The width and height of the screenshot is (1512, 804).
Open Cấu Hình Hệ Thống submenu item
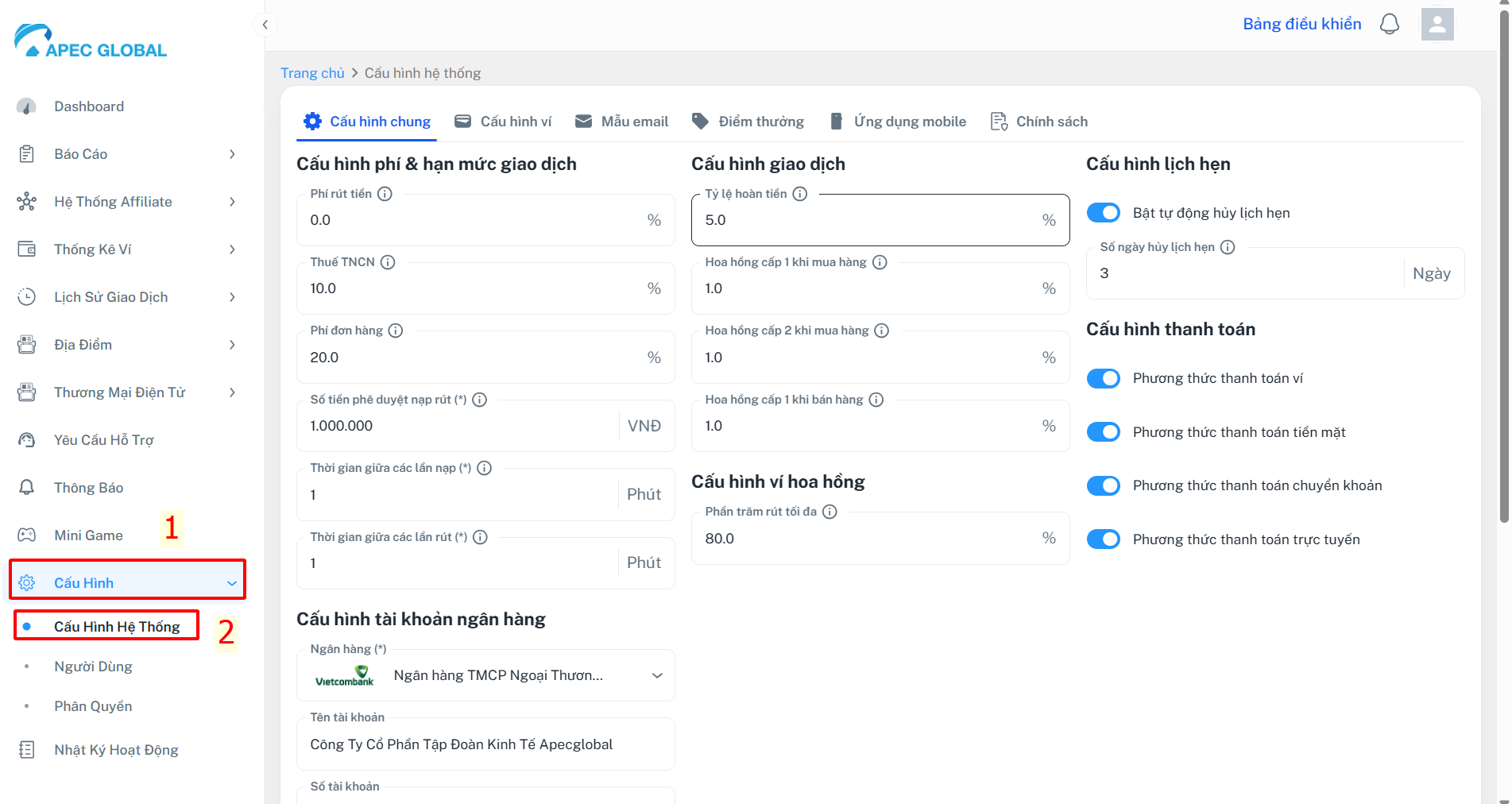click(117, 627)
